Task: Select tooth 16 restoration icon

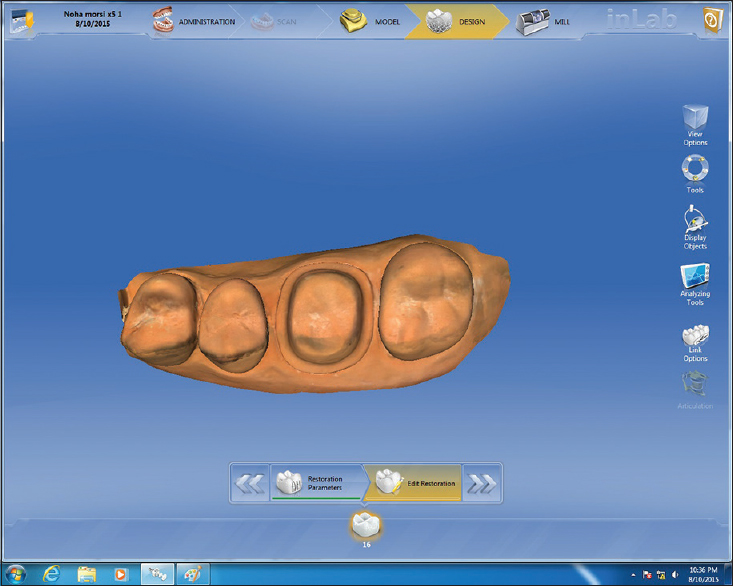Action: 366,525
